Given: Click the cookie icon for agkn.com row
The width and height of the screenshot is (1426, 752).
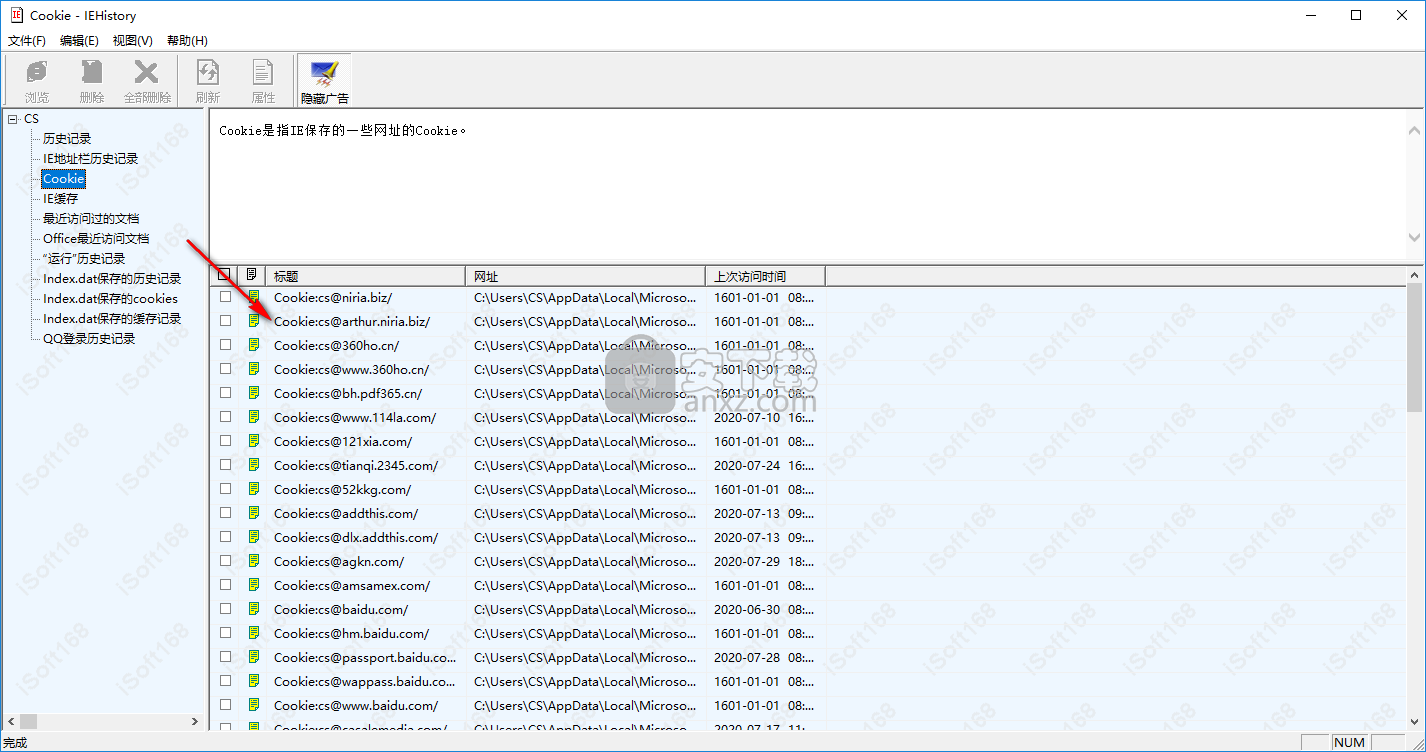Looking at the screenshot, I should coord(254,561).
